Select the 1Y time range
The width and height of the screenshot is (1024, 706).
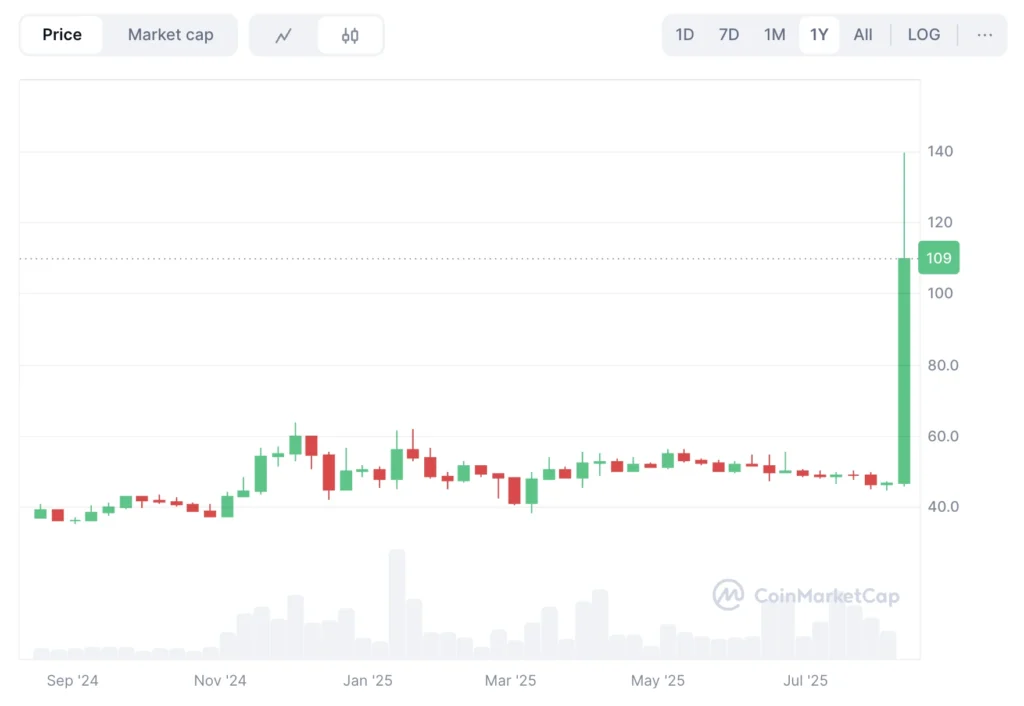[x=819, y=35]
